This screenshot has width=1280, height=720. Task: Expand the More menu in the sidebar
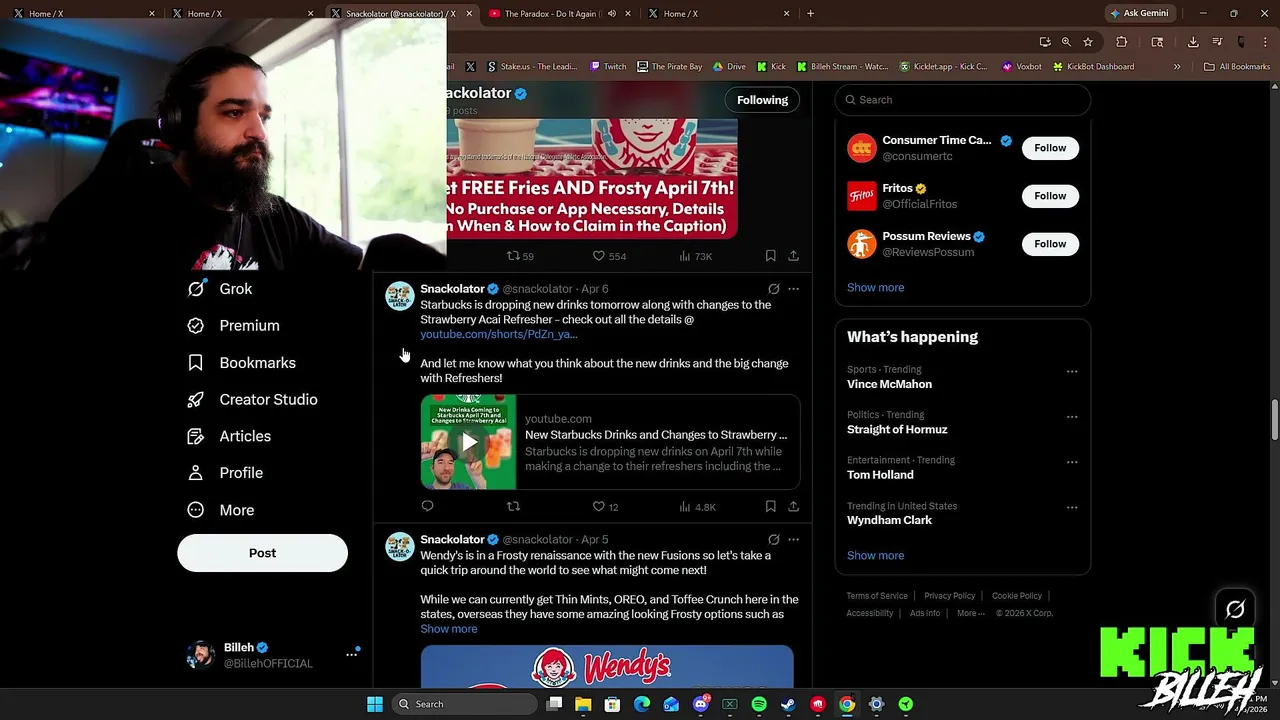pyautogui.click(x=221, y=510)
